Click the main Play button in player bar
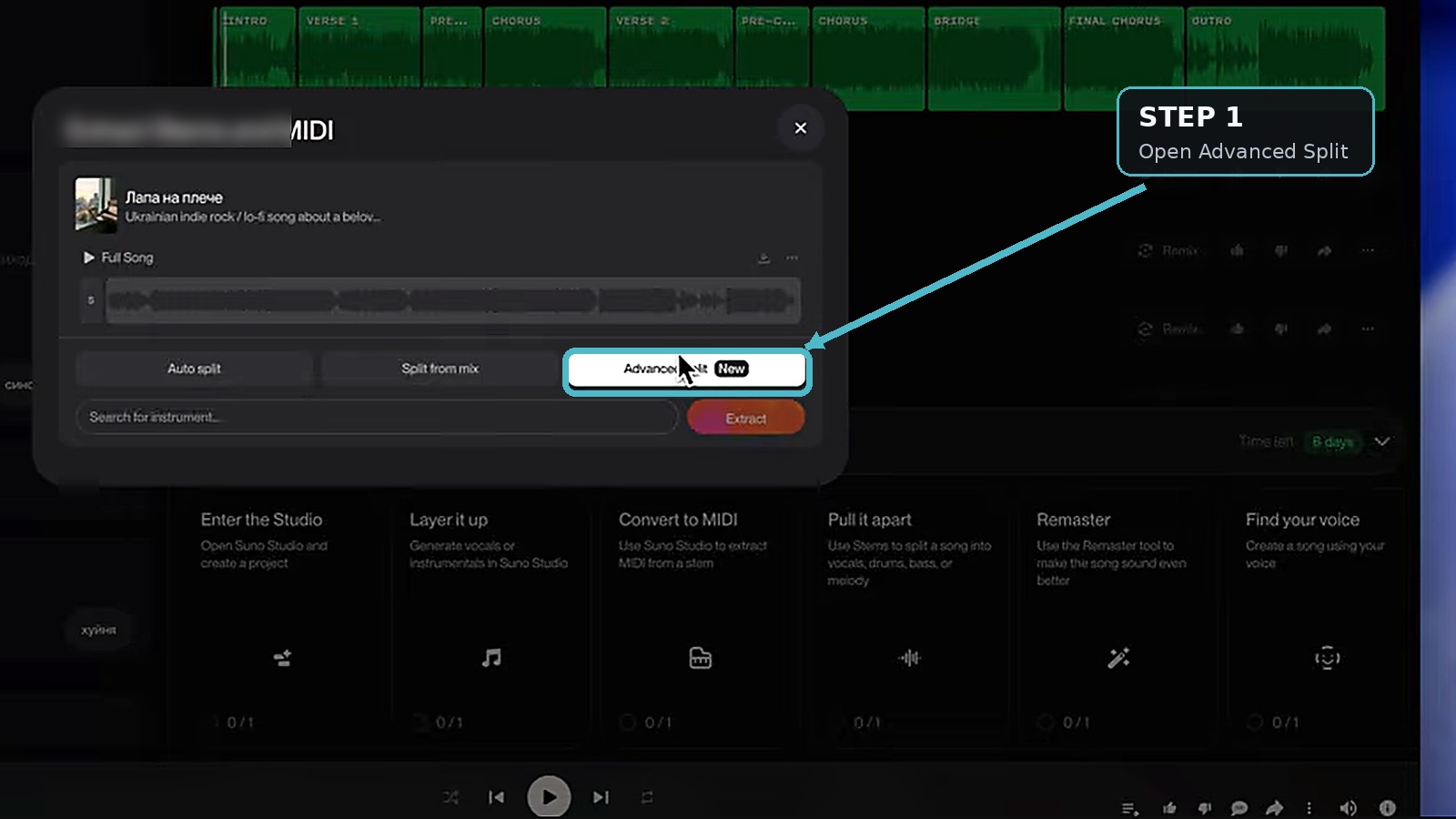 point(549,797)
